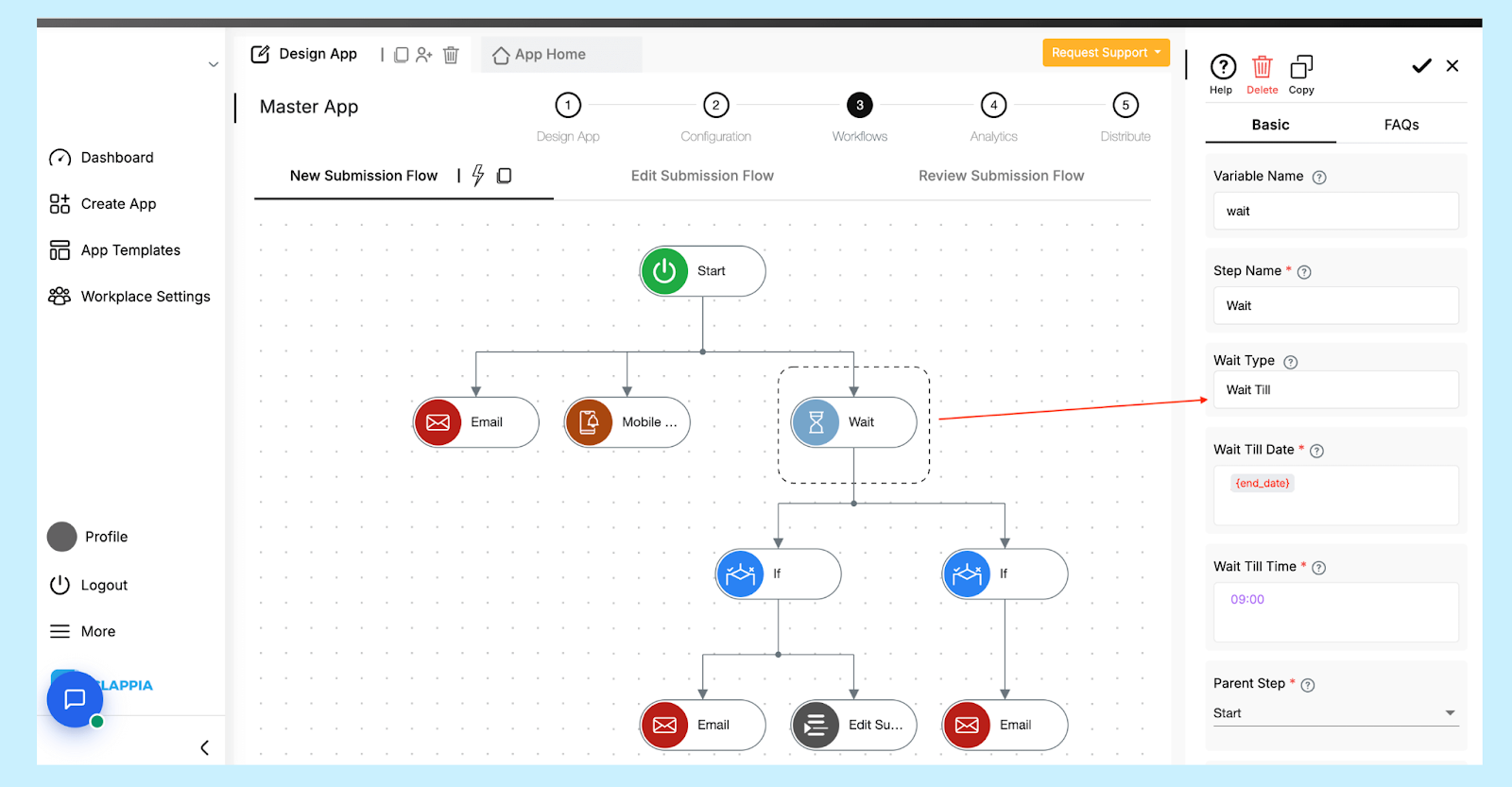The width and height of the screenshot is (1512, 787).
Task: Collapse the sidebar with left chevron
Action: (205, 747)
